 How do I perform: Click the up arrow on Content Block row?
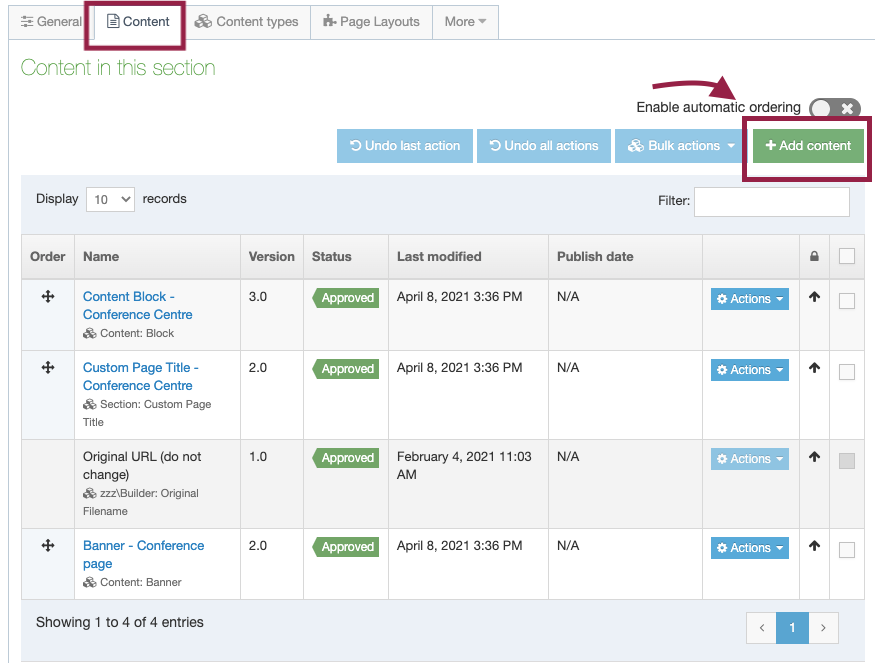(815, 297)
